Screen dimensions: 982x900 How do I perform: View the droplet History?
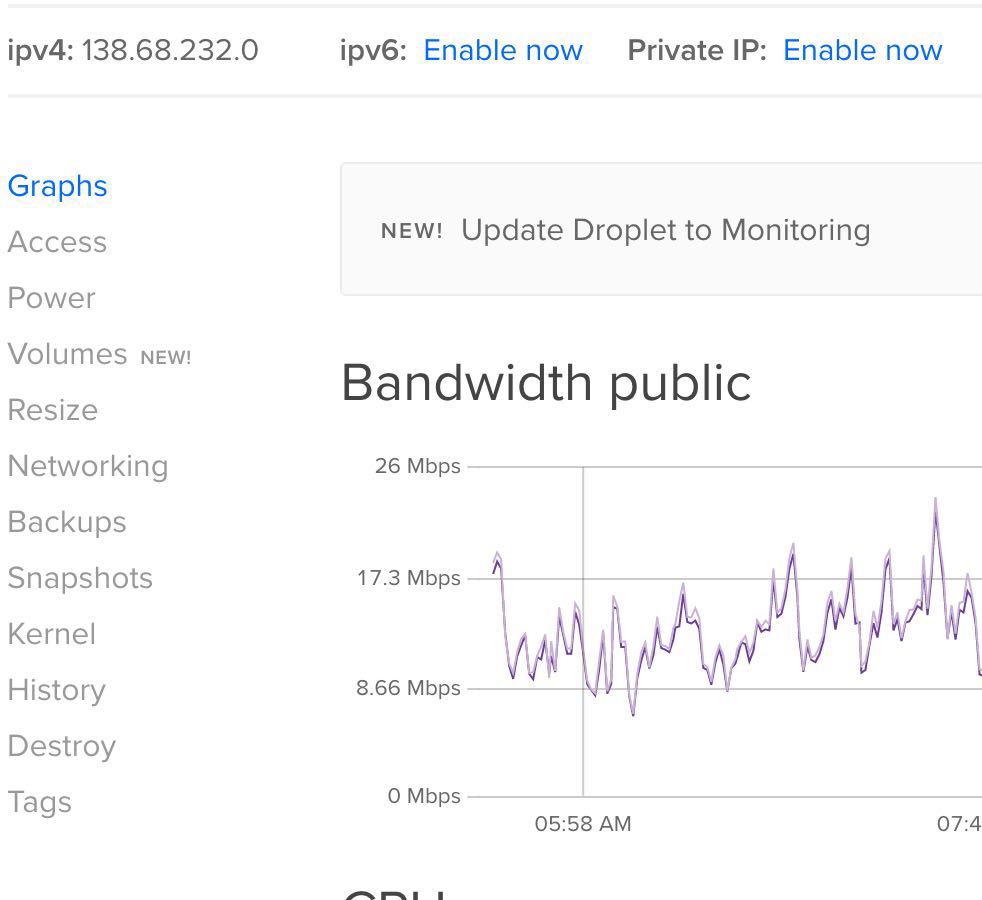click(56, 691)
